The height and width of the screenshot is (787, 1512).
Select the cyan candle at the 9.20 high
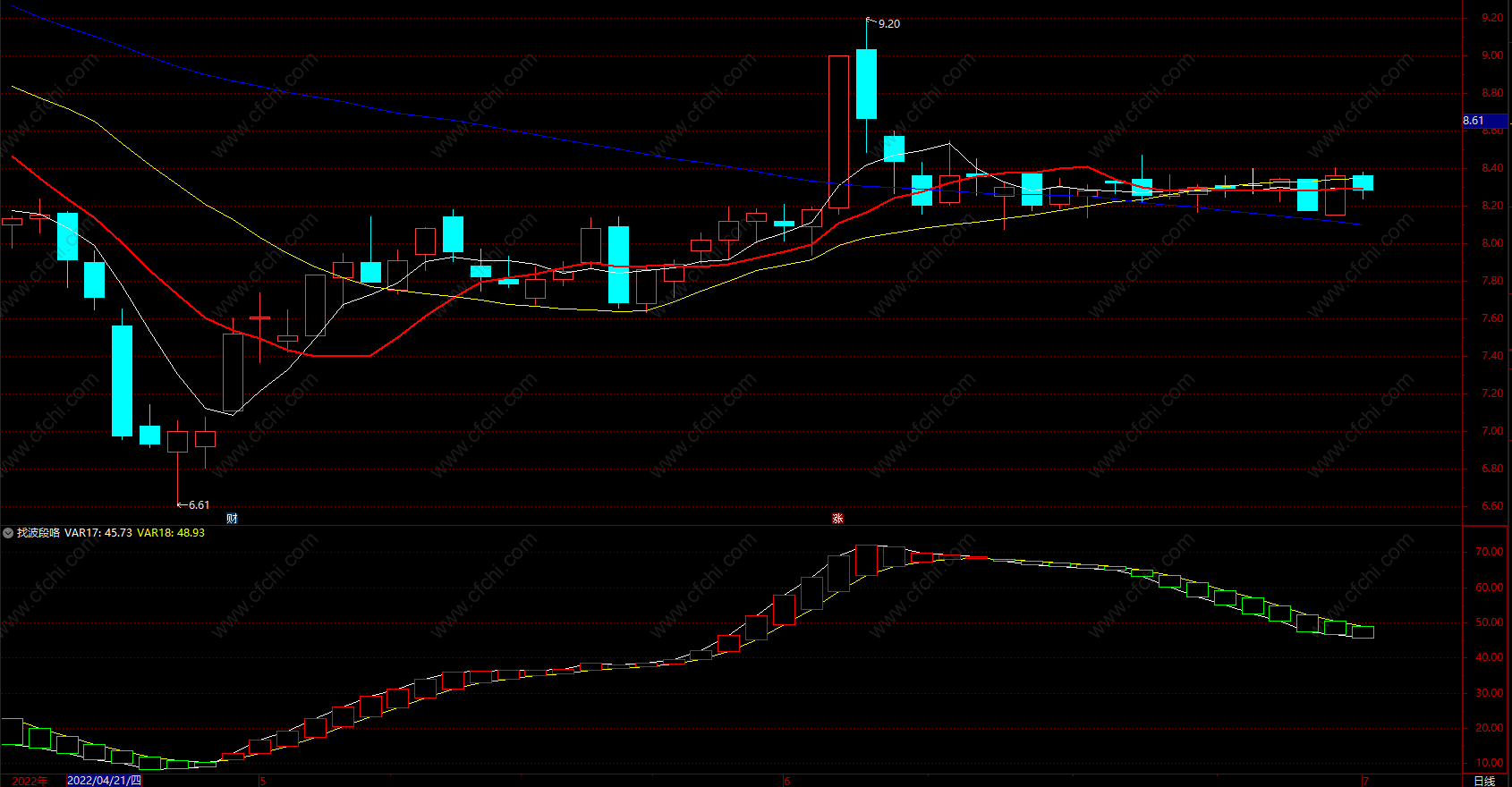point(866,84)
